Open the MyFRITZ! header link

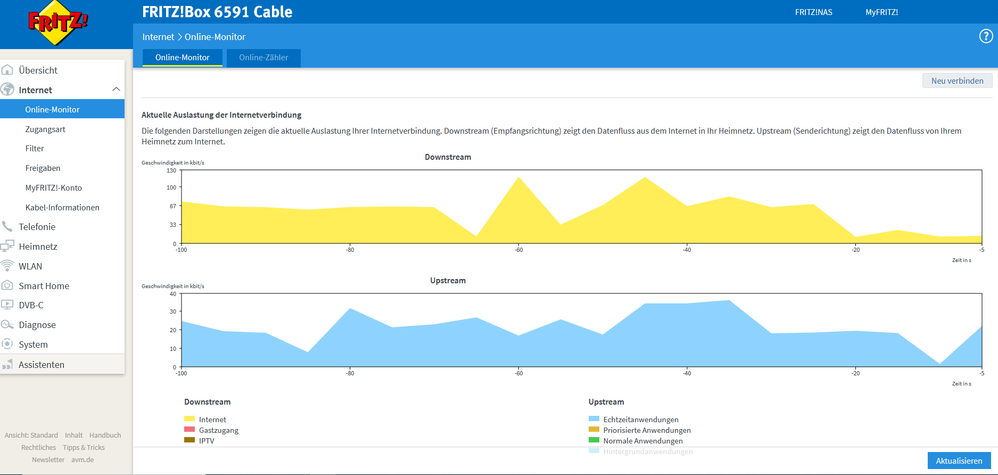click(x=881, y=12)
